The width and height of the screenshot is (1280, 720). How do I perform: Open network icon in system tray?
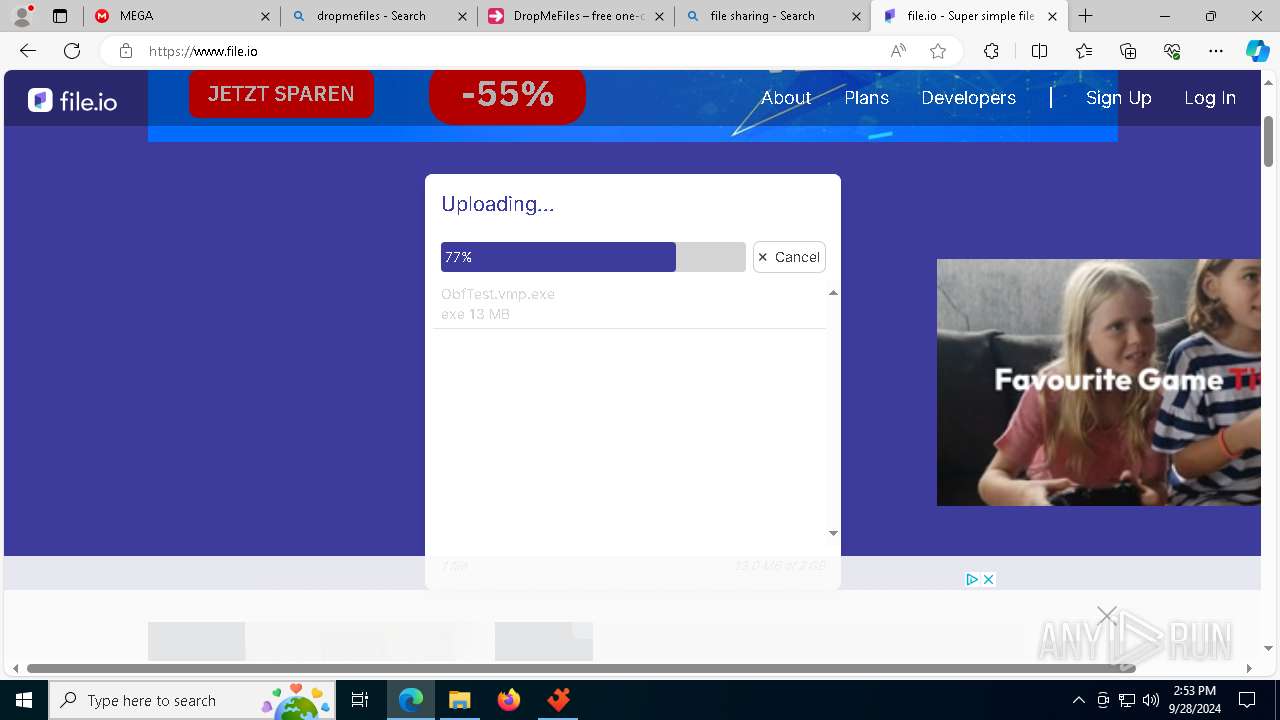[x=1127, y=700]
